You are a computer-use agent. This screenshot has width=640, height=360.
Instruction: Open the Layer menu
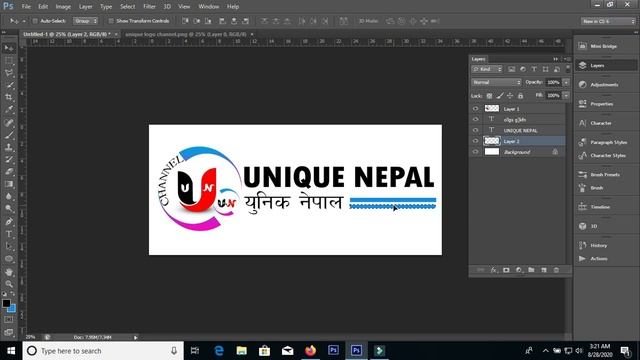point(85,7)
